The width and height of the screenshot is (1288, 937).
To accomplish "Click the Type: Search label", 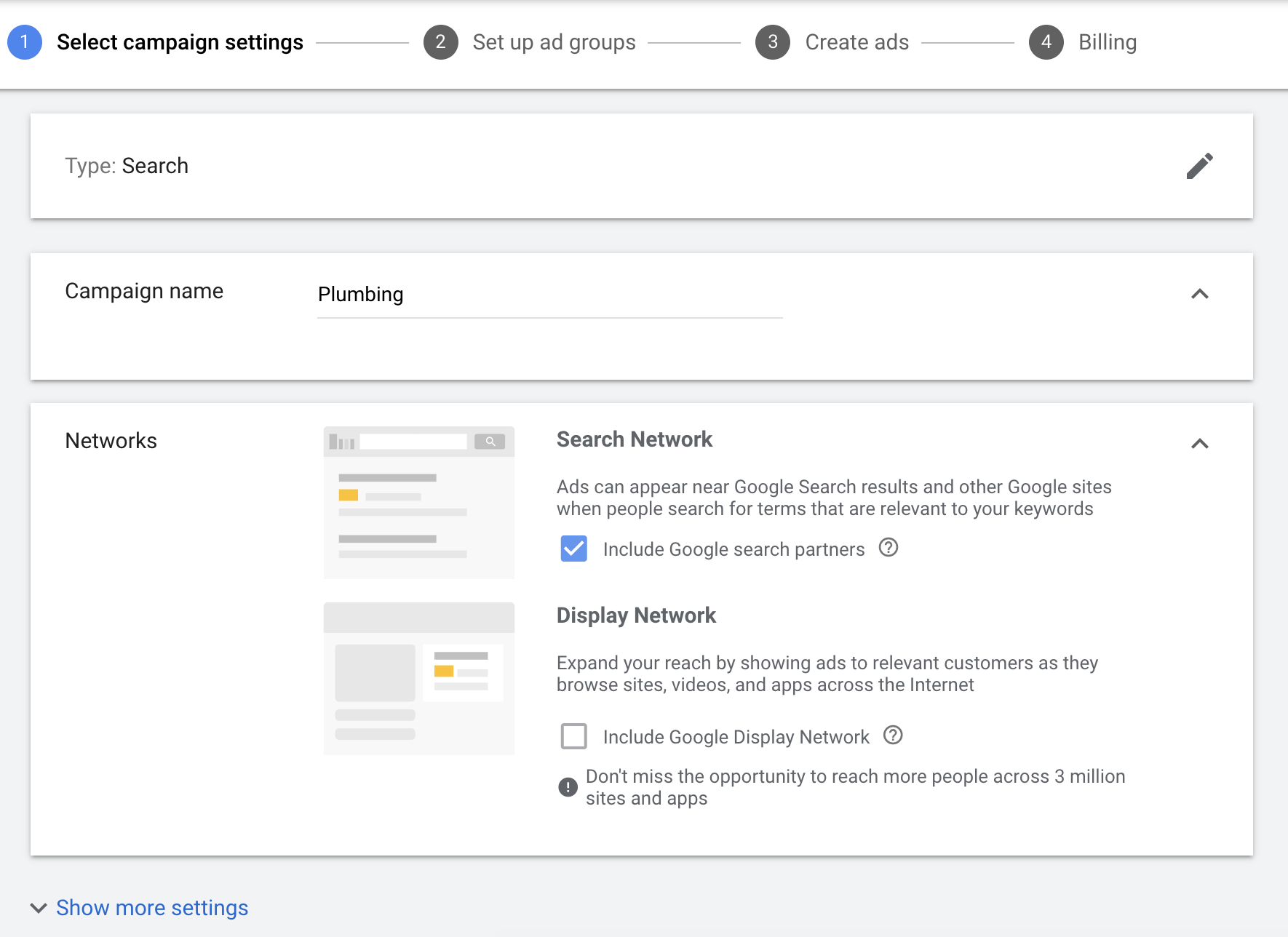I will point(127,166).
